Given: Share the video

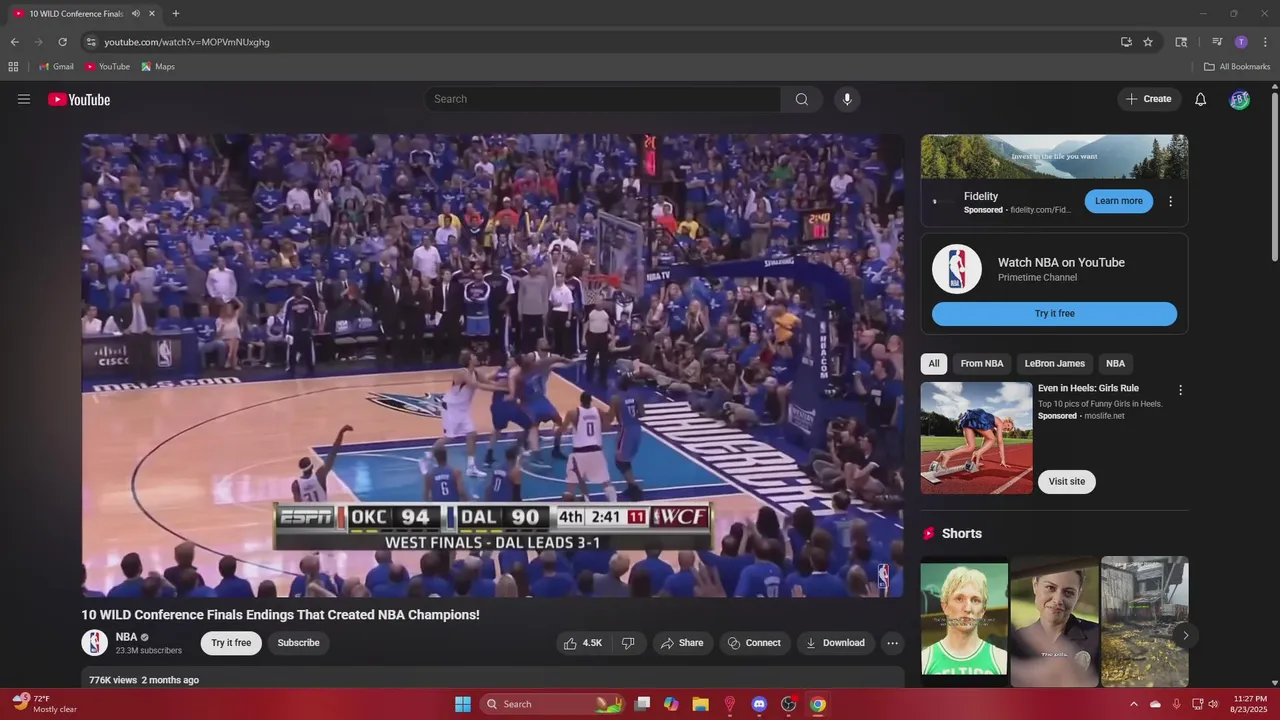Looking at the screenshot, I should coord(682,643).
